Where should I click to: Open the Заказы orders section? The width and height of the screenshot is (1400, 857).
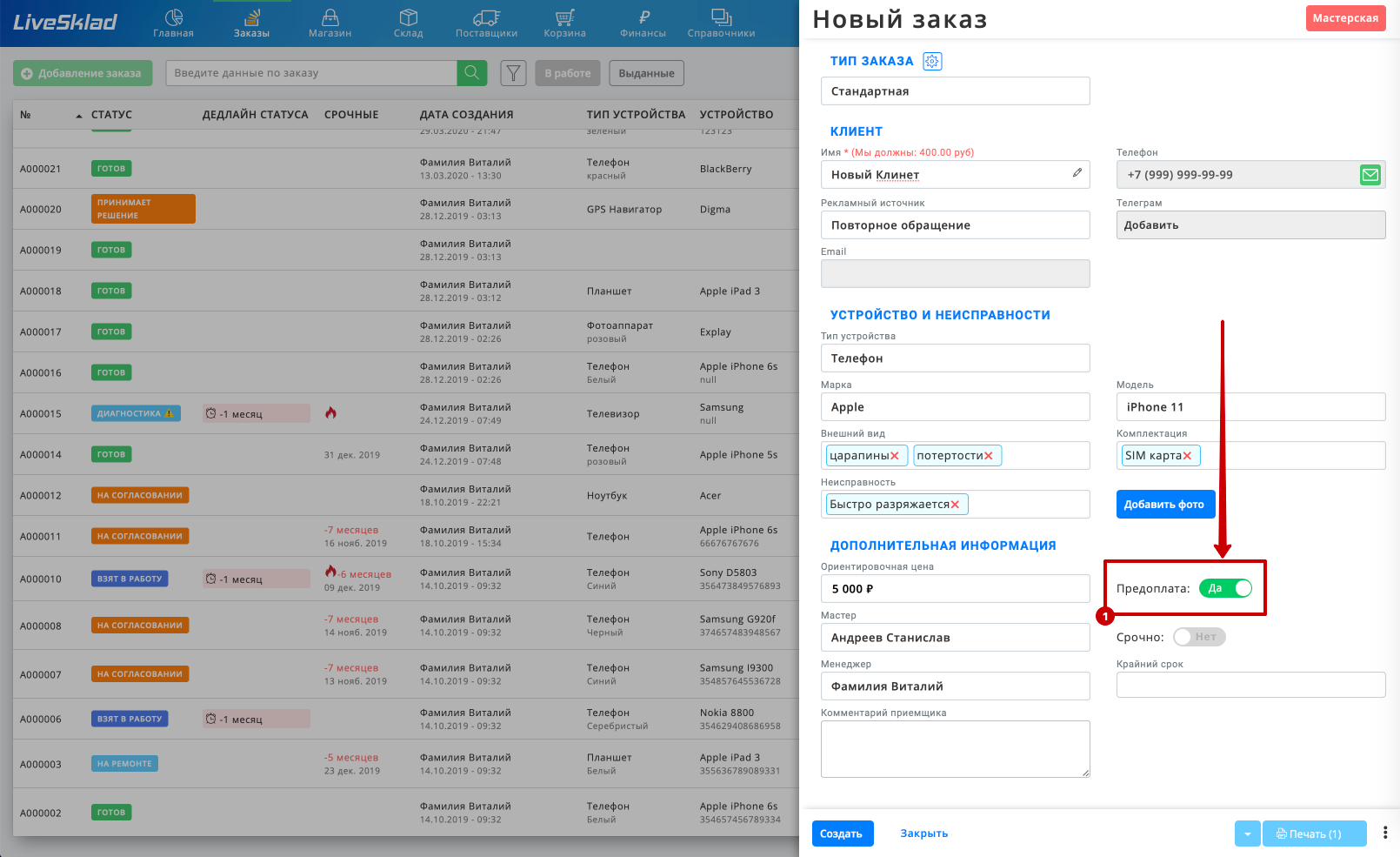tap(251, 23)
